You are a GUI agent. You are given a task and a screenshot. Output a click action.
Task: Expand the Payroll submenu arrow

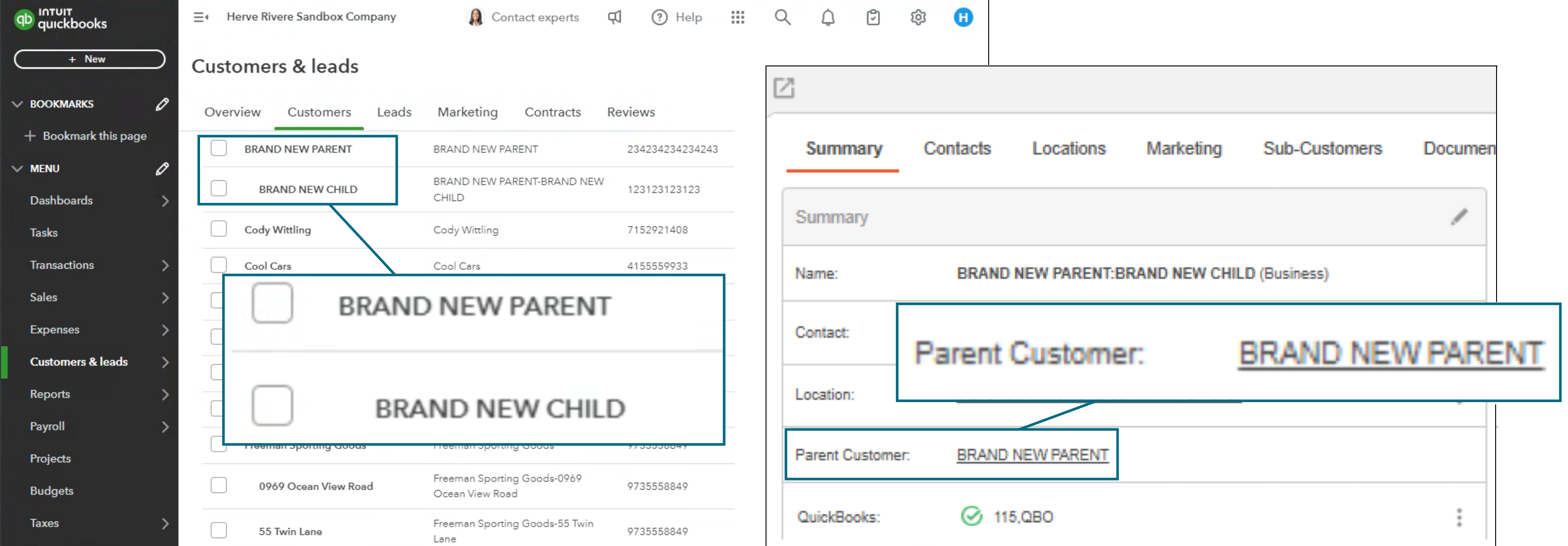(x=165, y=426)
